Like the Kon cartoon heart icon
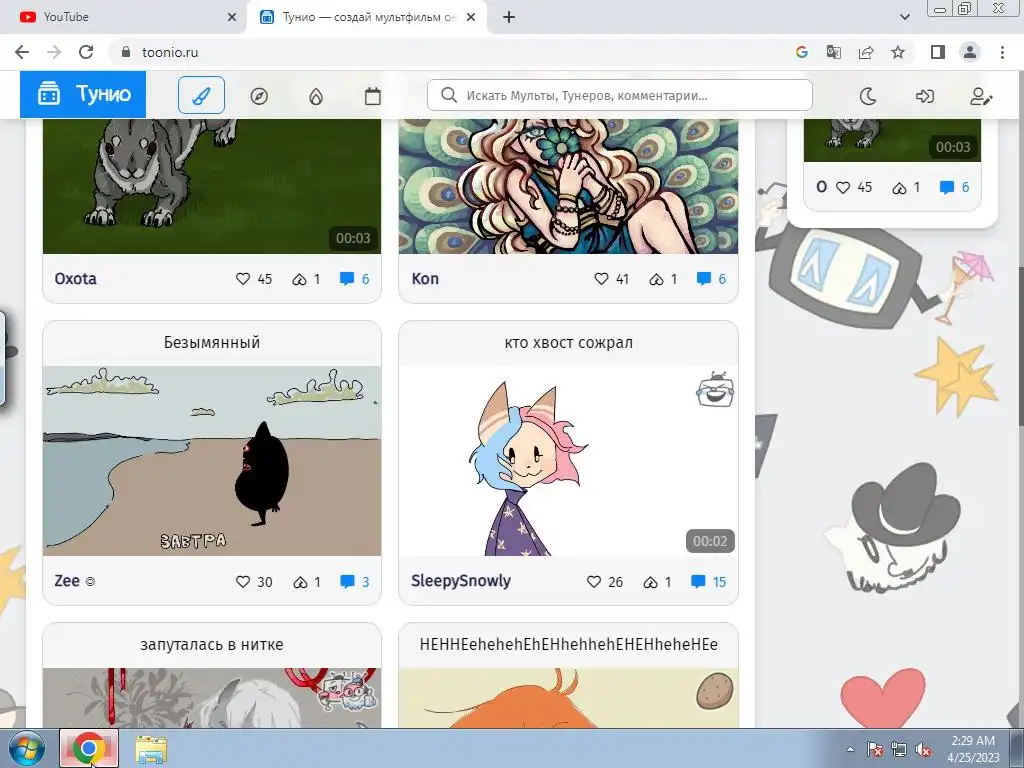Viewport: 1024px width, 768px height. [x=601, y=279]
